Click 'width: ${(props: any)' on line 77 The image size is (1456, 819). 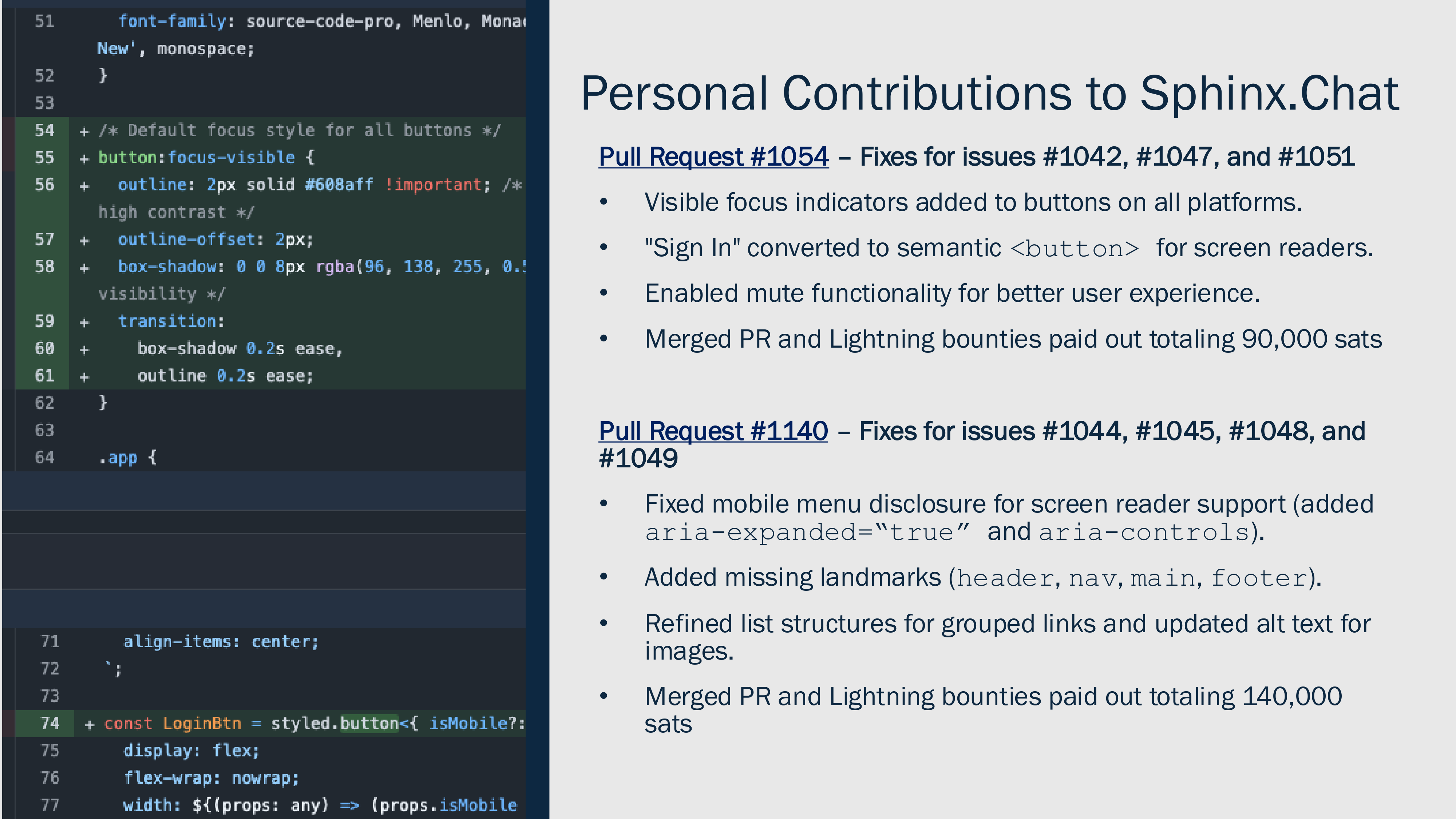click(226, 805)
